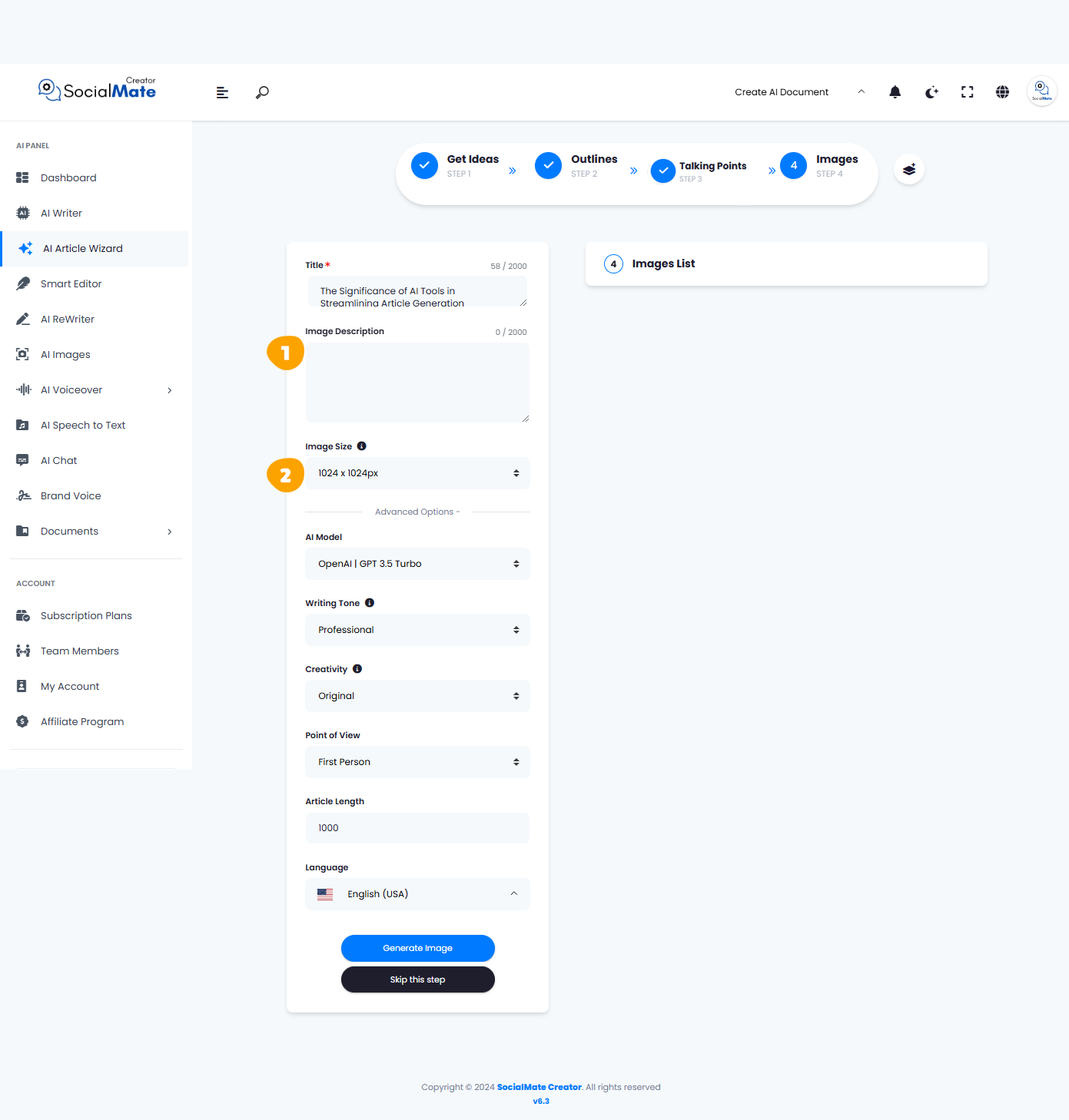The width and height of the screenshot is (1069, 1120).
Task: Click the Generate Image button
Action: coord(417,948)
